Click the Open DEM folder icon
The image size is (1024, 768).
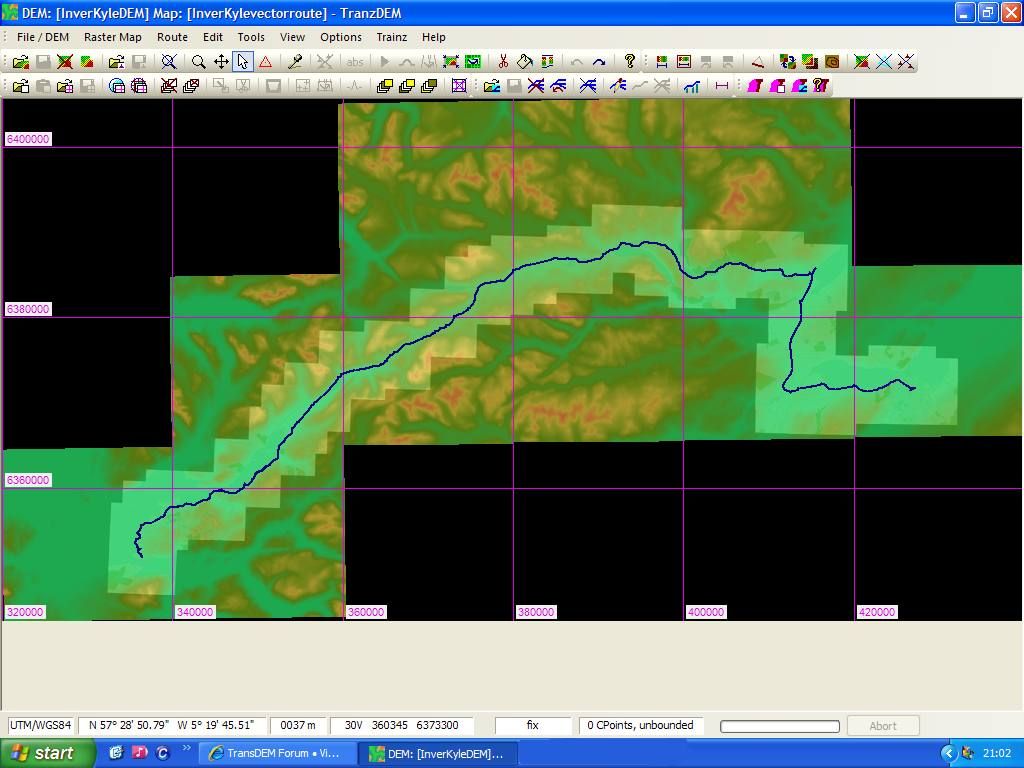click(x=21, y=62)
